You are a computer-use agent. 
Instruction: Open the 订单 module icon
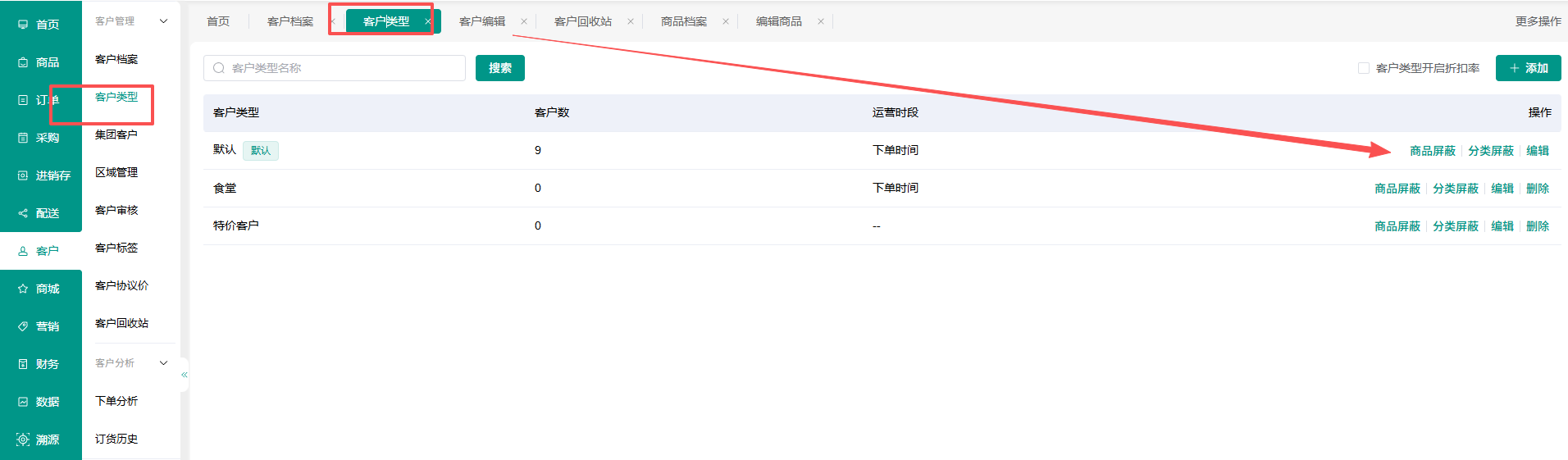click(23, 100)
